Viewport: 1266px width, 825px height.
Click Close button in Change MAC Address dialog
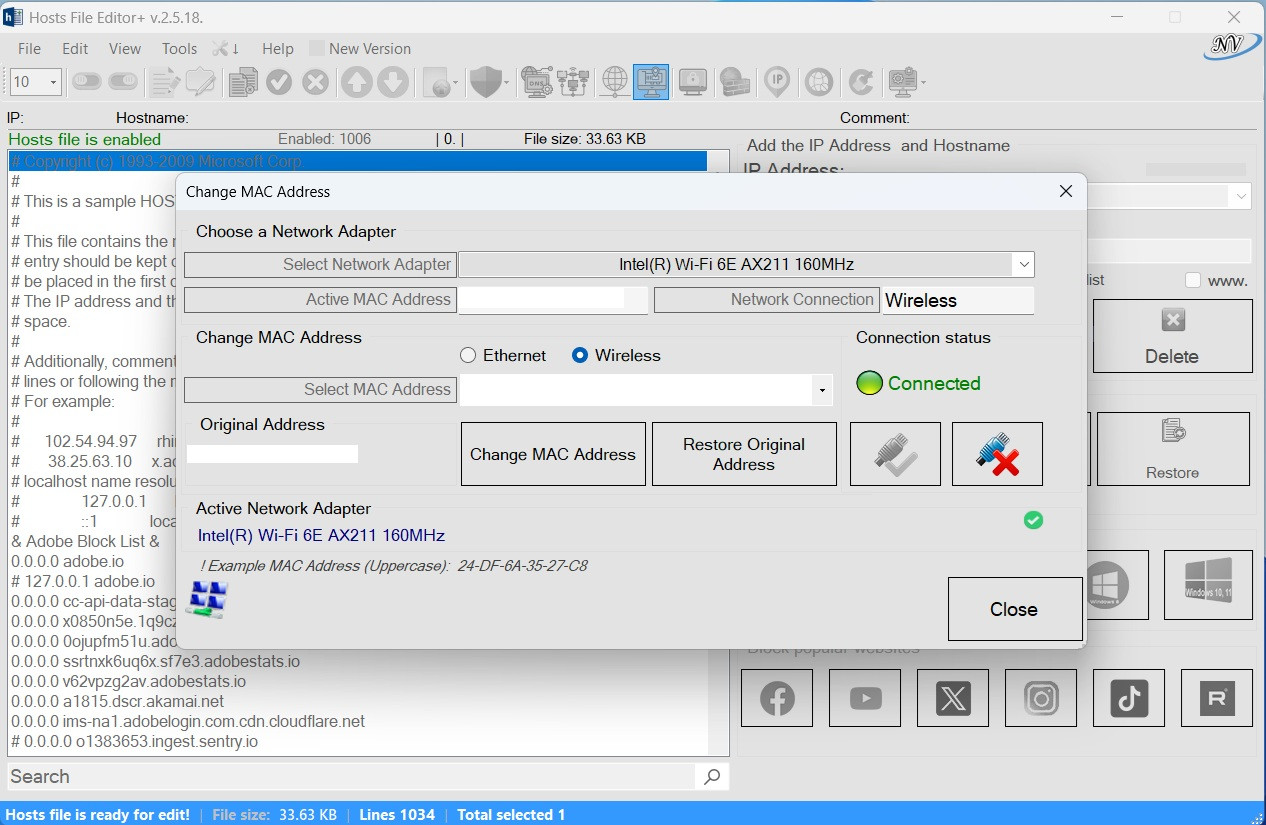tap(1015, 609)
